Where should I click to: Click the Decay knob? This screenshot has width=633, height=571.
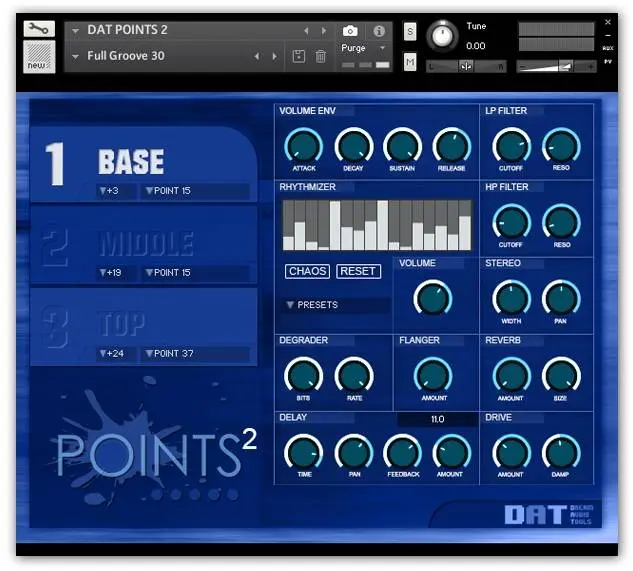354,146
